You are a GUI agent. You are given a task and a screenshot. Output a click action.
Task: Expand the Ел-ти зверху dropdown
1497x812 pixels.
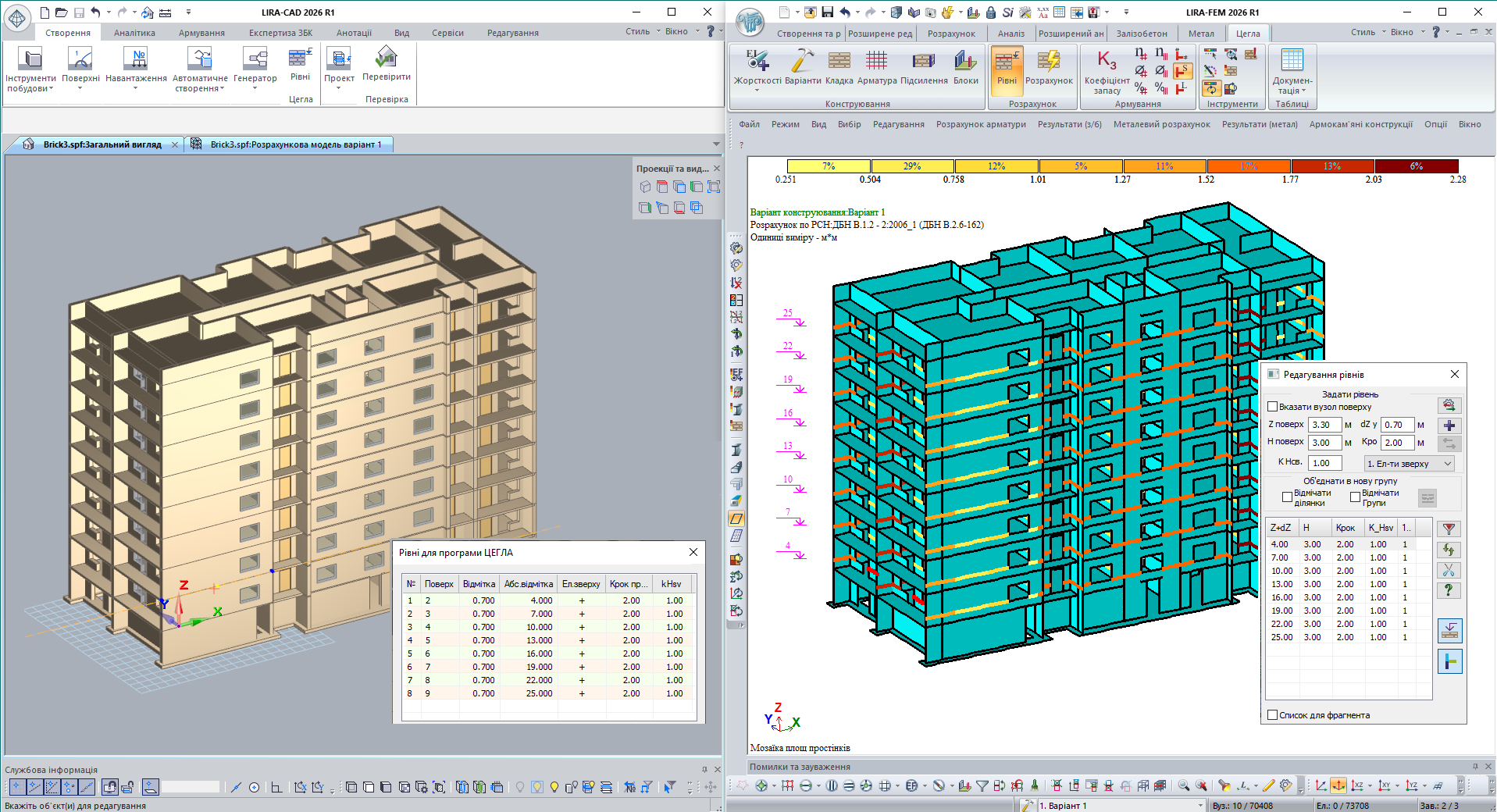tap(1447, 464)
